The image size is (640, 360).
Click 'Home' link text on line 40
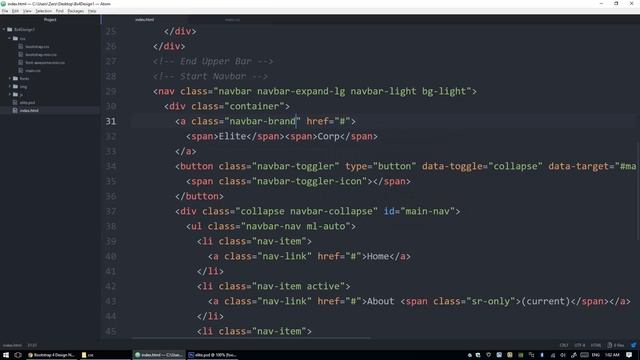point(378,256)
